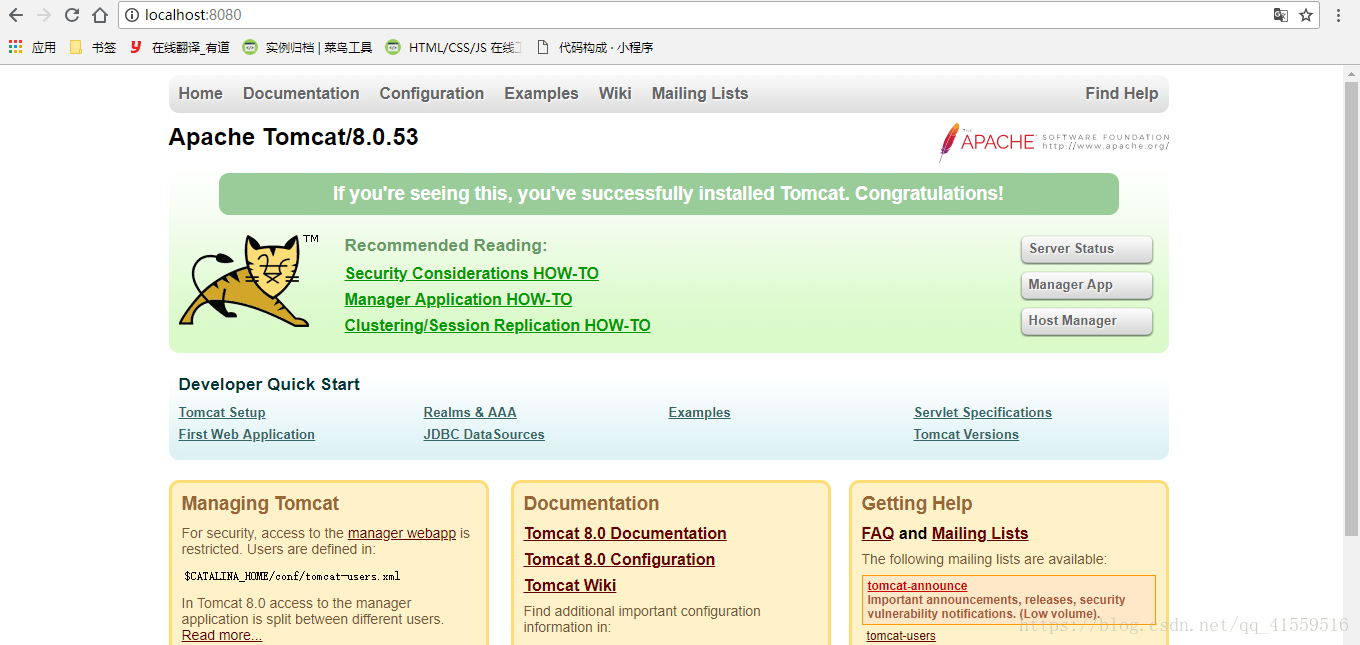The width and height of the screenshot is (1360, 645).
Task: Open the FAQ link under Getting Help
Action: tap(878, 534)
